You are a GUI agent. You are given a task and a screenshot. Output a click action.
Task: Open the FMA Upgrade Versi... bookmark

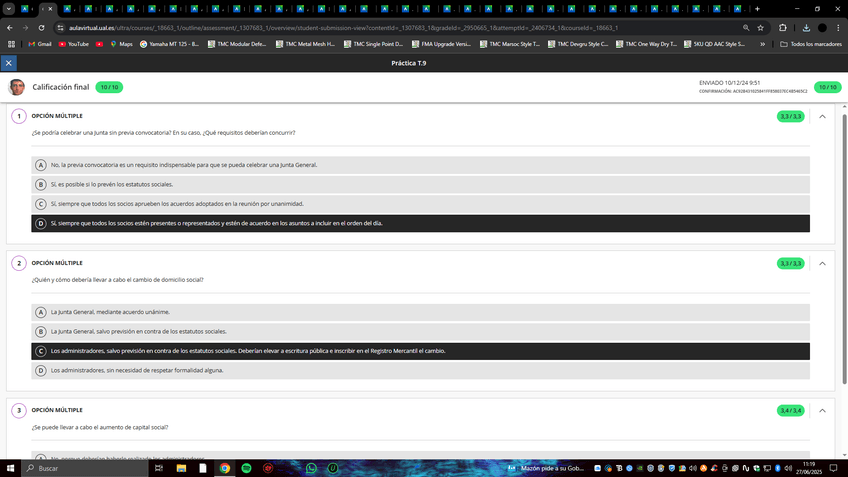pos(441,44)
